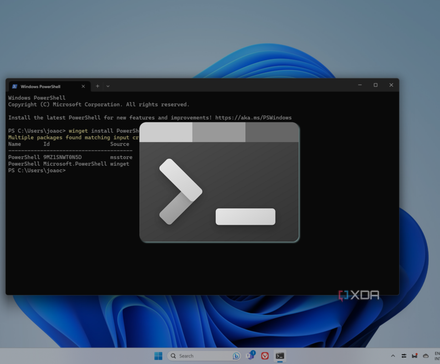Open the Windows Start menu
The width and height of the screenshot is (440, 364).
tap(158, 356)
